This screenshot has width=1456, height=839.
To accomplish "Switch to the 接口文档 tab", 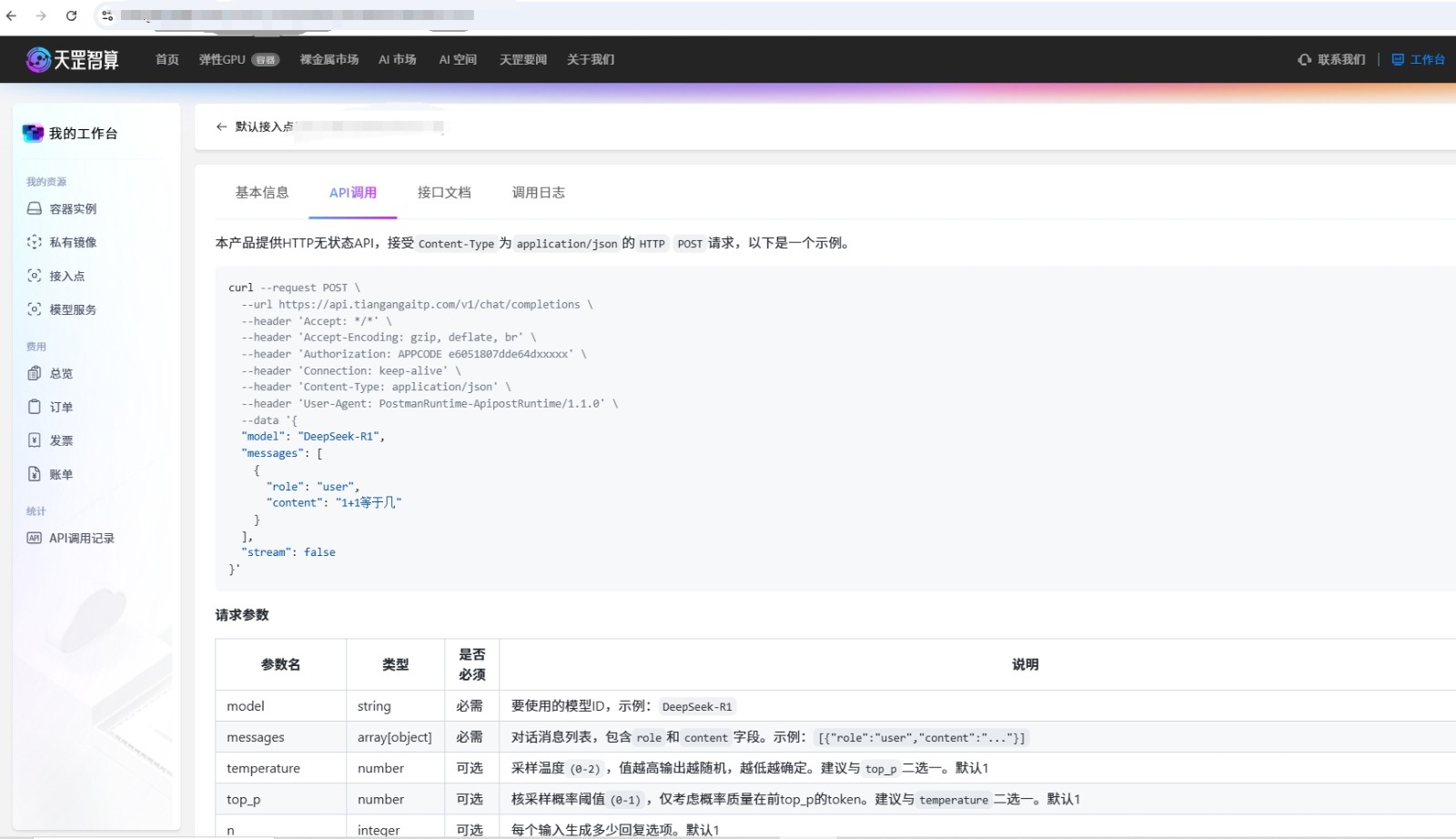I will tap(443, 192).
